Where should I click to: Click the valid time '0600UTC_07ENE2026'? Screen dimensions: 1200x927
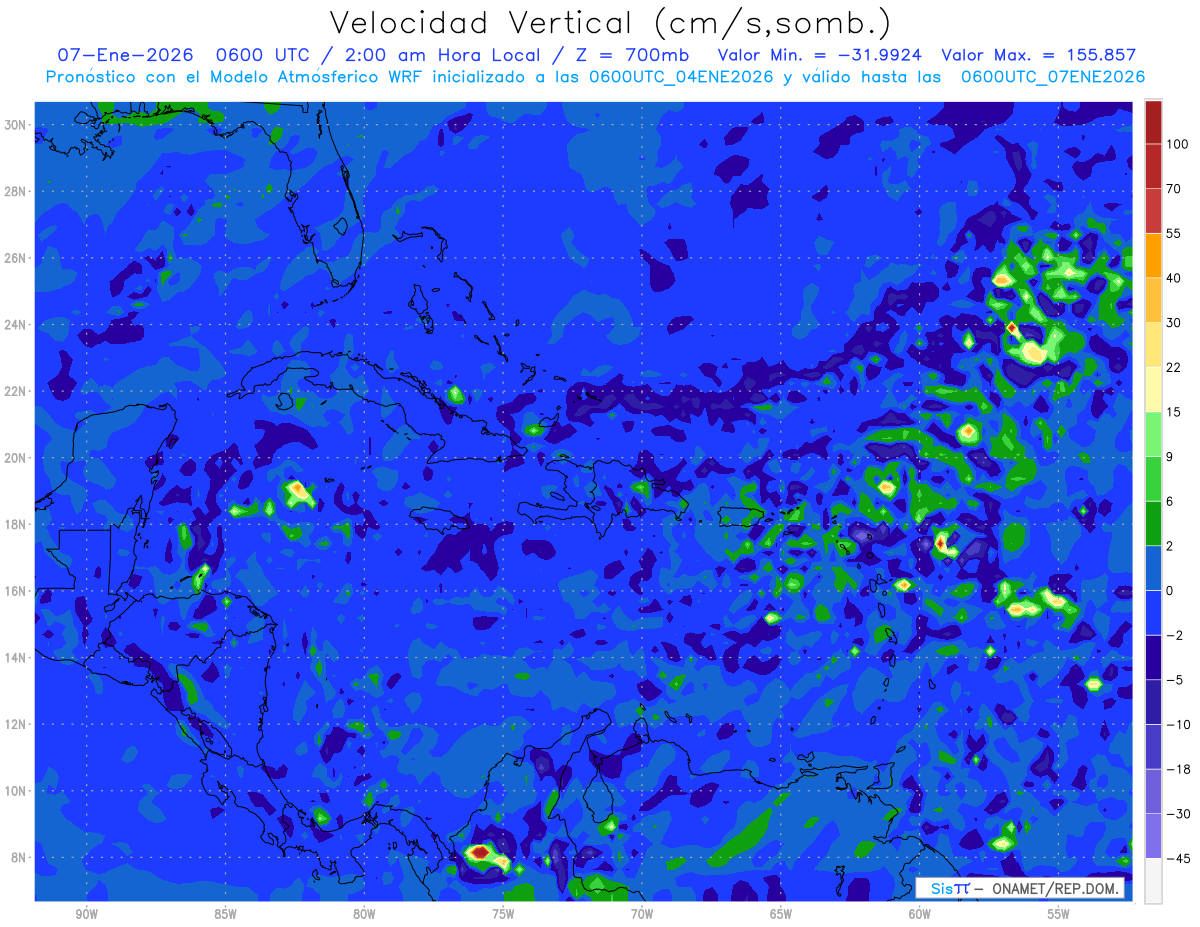(1053, 77)
